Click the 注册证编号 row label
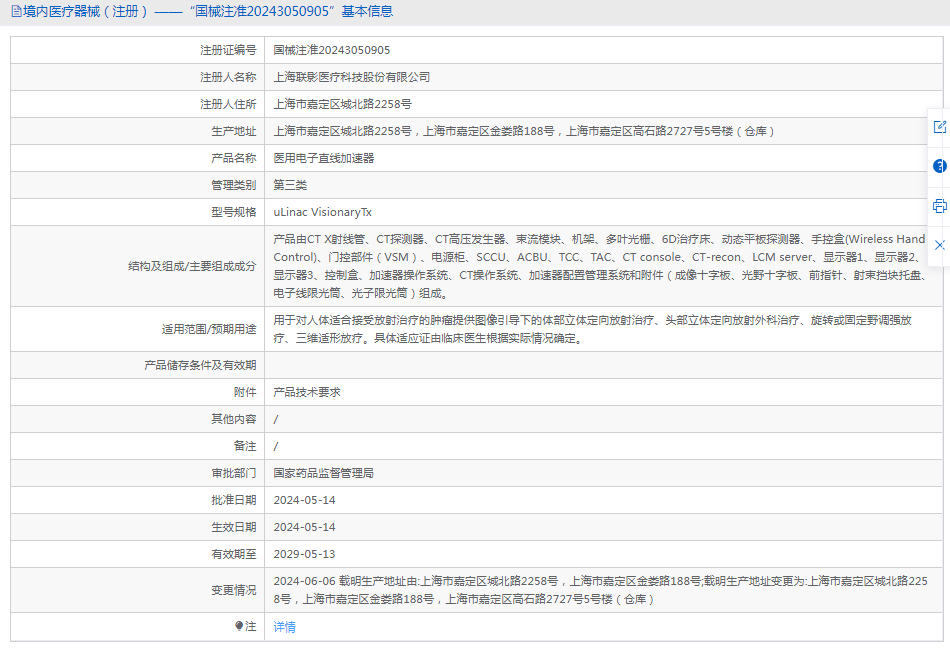 point(228,50)
